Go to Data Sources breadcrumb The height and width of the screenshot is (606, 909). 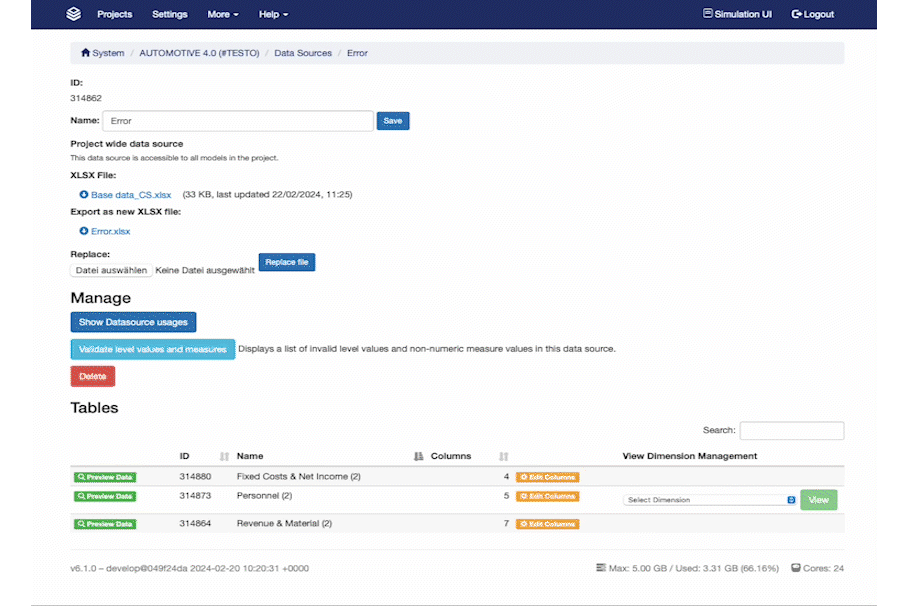(303, 53)
